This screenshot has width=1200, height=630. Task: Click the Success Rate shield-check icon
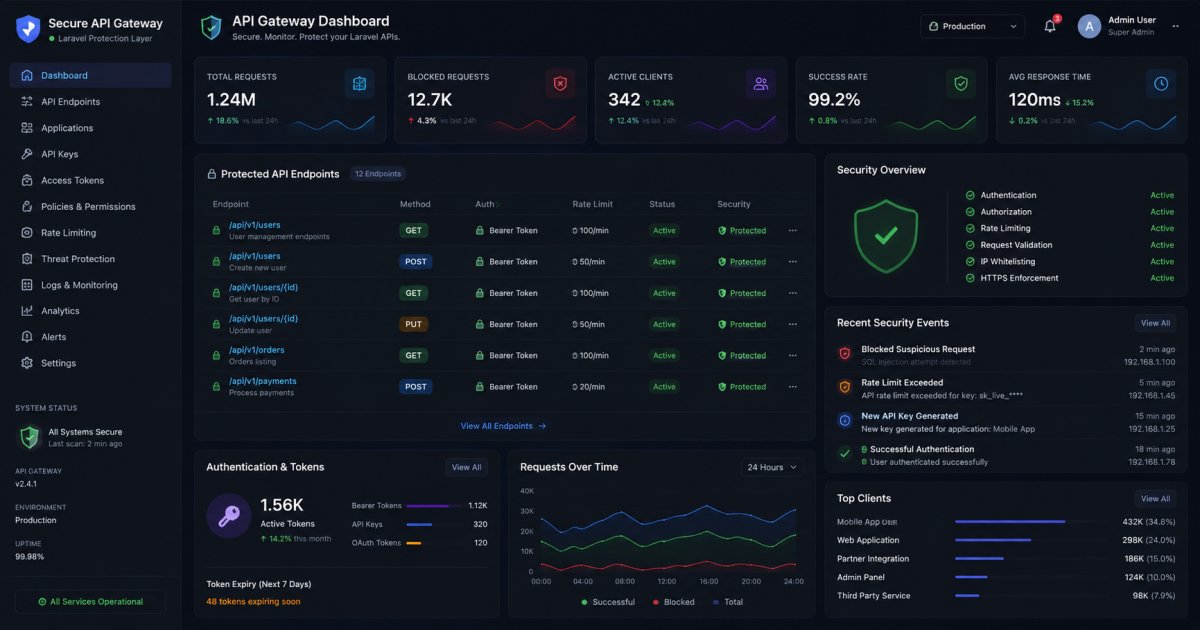pos(961,84)
